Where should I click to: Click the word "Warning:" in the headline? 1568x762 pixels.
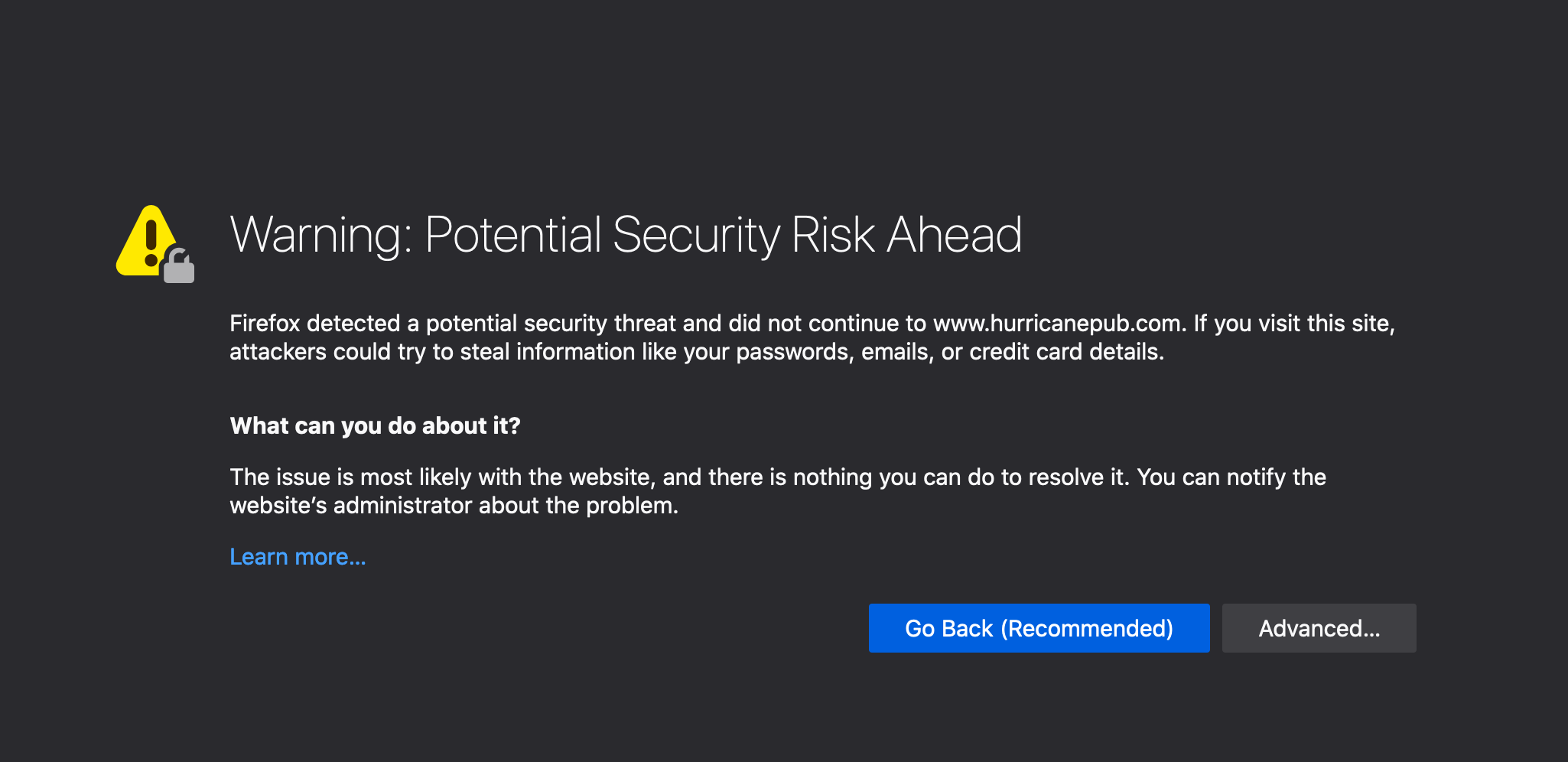point(321,235)
